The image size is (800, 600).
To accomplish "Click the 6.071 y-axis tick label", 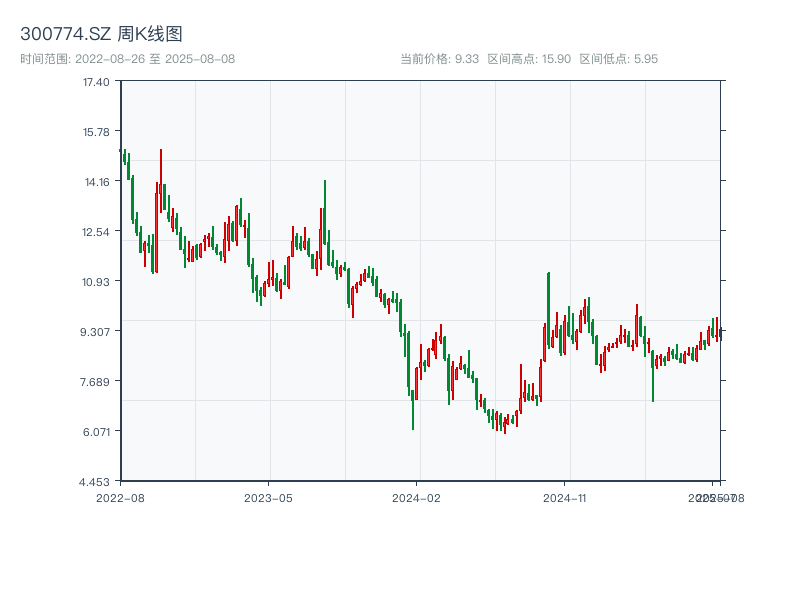I will coord(96,431).
